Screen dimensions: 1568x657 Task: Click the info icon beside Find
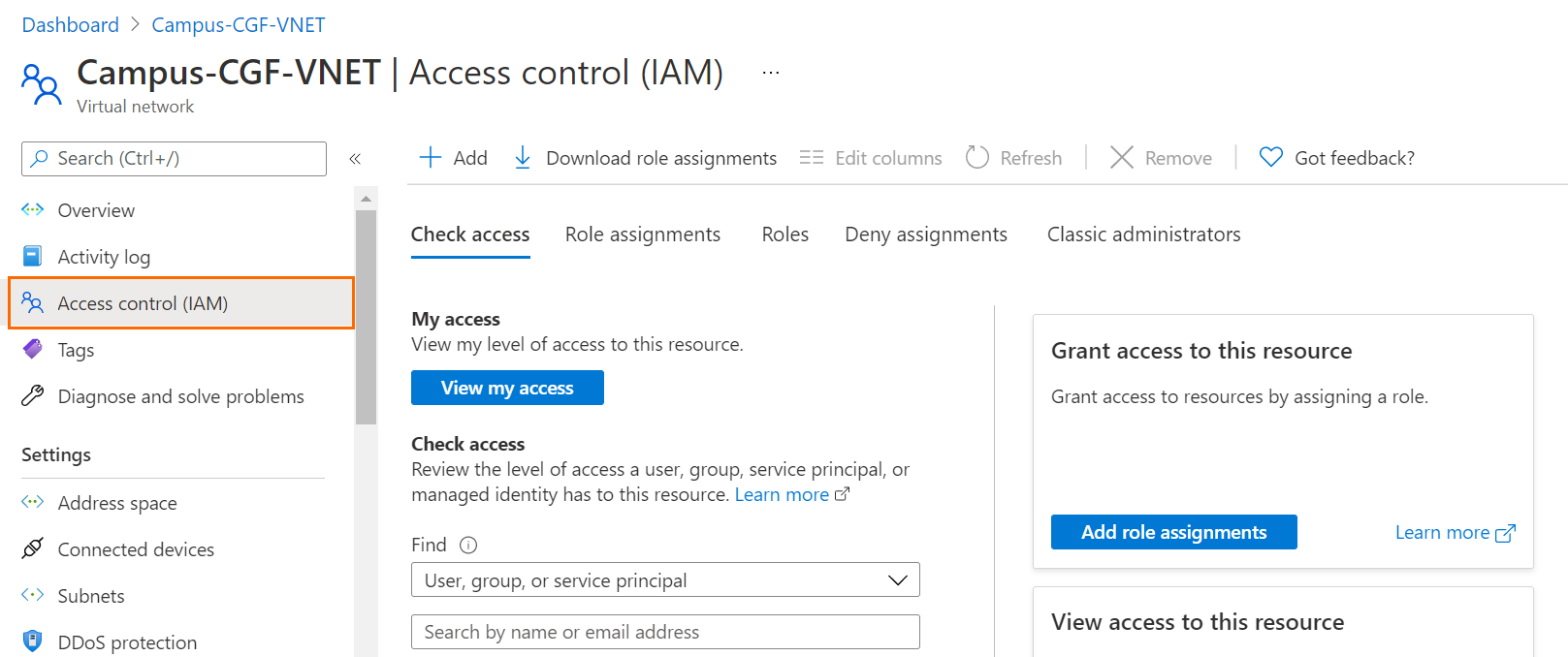[x=468, y=545]
